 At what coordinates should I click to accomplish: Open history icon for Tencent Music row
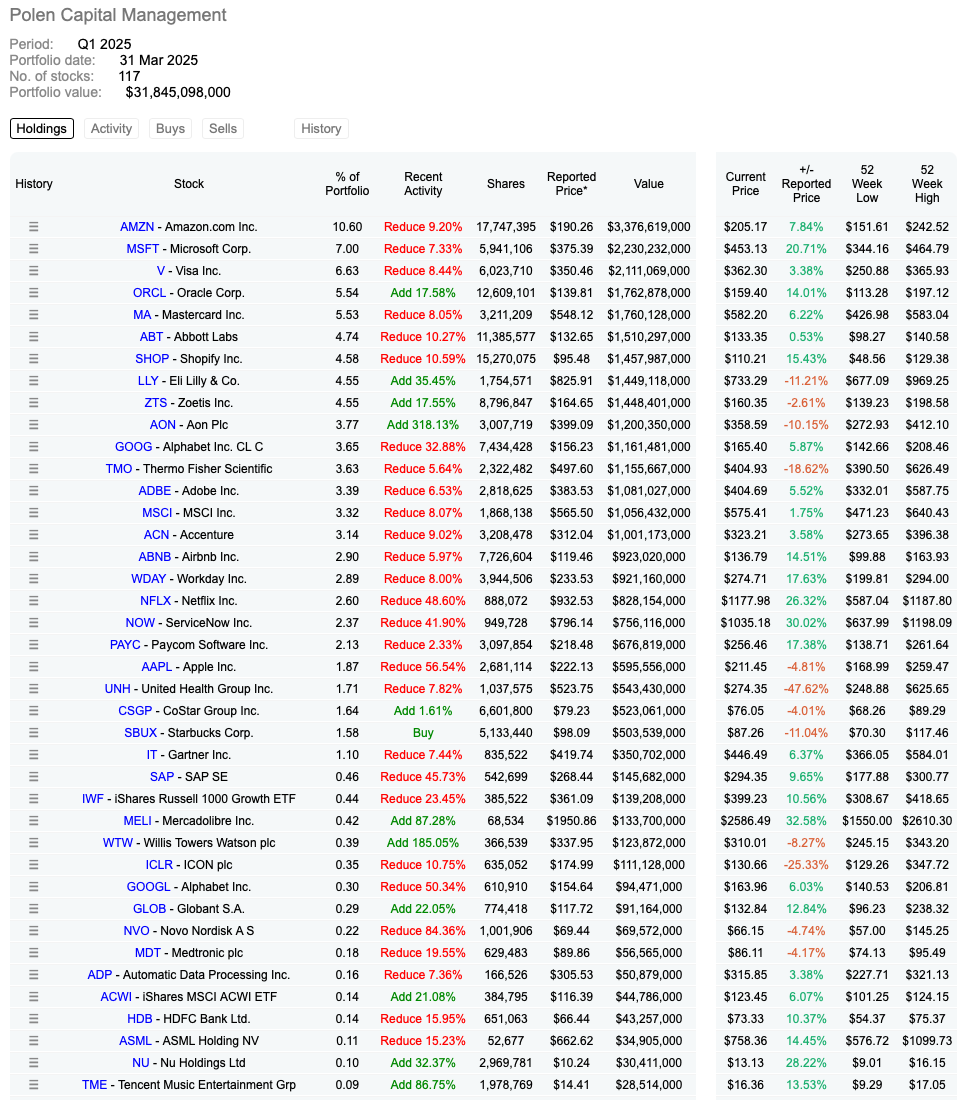pyautogui.click(x=34, y=1085)
